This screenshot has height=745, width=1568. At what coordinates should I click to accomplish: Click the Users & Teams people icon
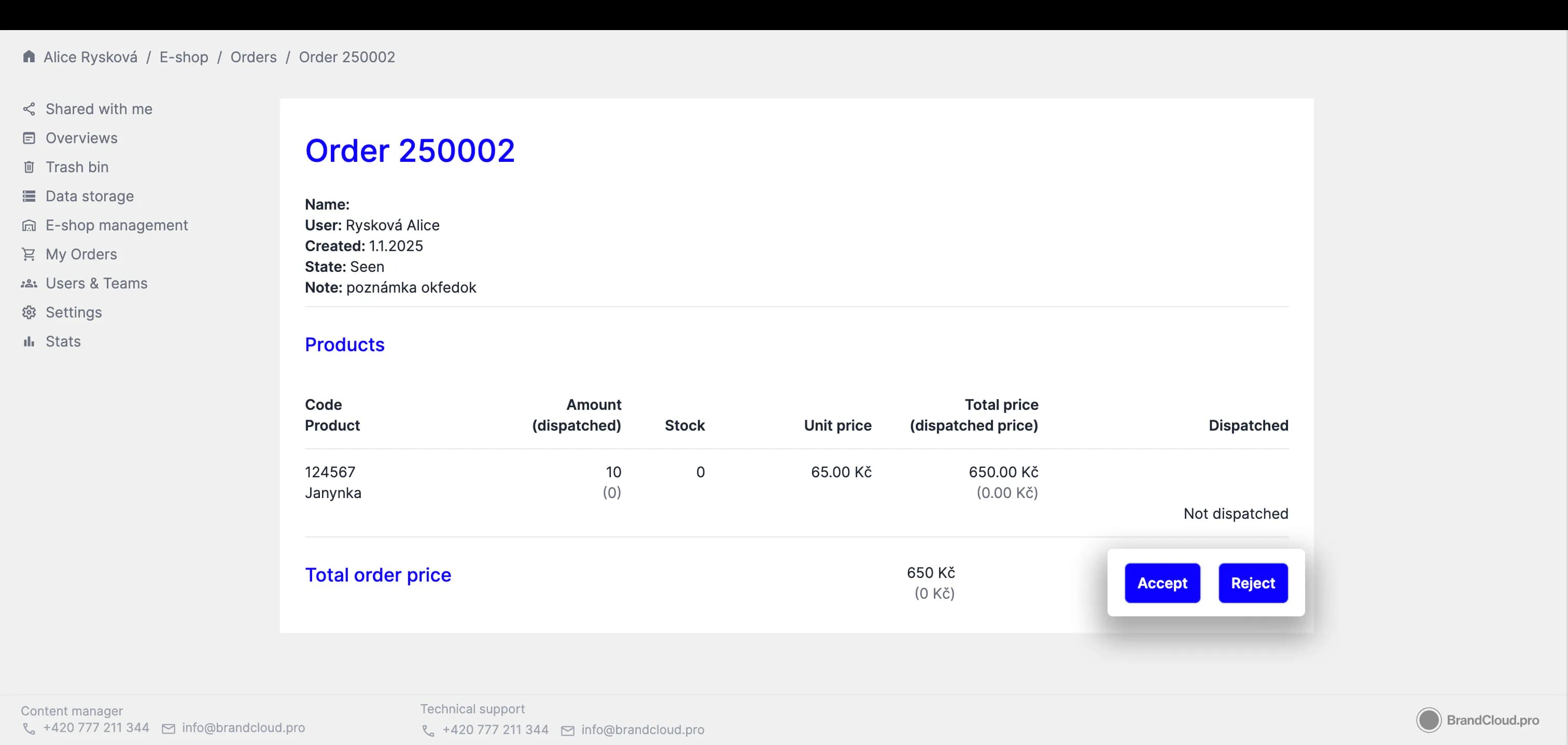point(29,283)
